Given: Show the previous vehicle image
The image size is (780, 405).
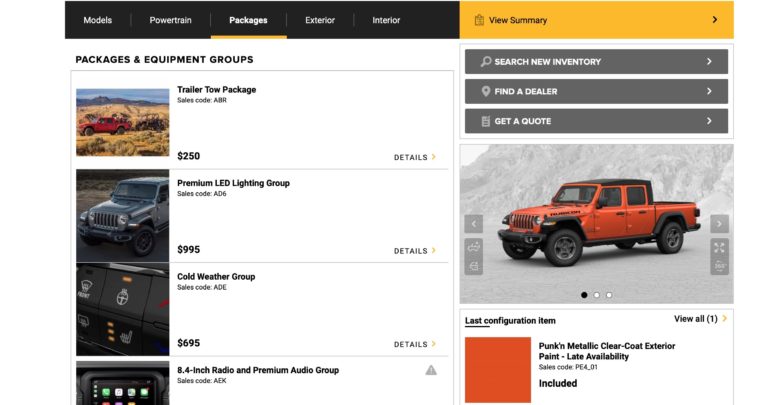Looking at the screenshot, I should coord(474,223).
